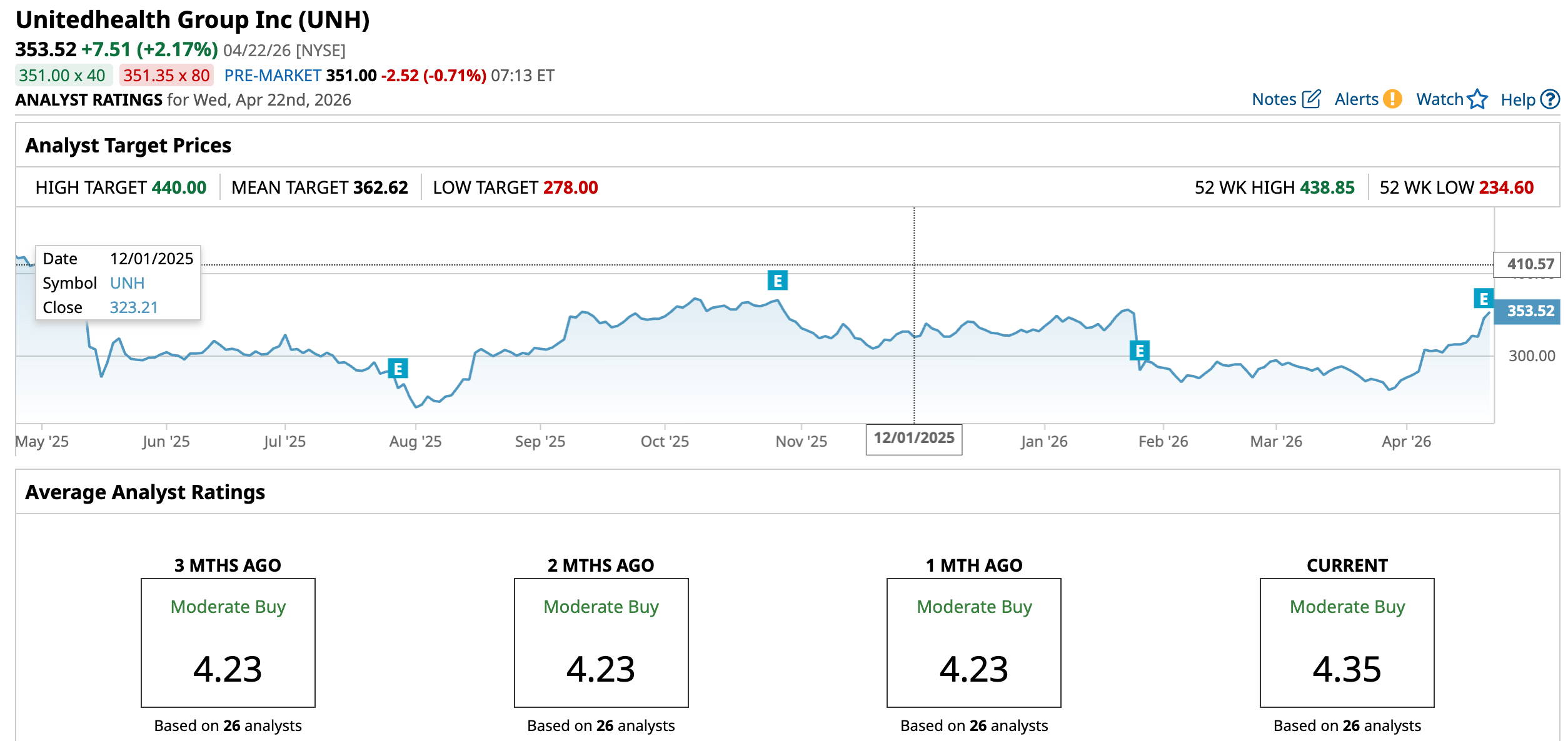The image size is (1568, 741).
Task: Click the Watch link text
Action: coord(1439,99)
